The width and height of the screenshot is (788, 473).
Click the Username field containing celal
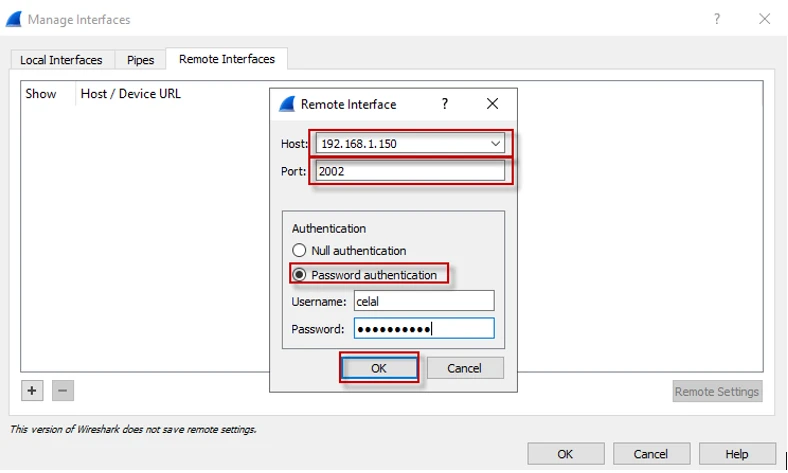424,301
